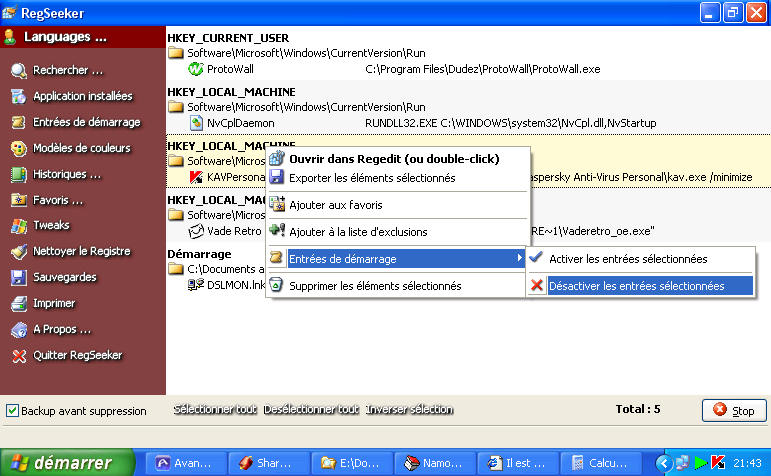Click the démarrer Start button
771x476 pixels.
67,462
